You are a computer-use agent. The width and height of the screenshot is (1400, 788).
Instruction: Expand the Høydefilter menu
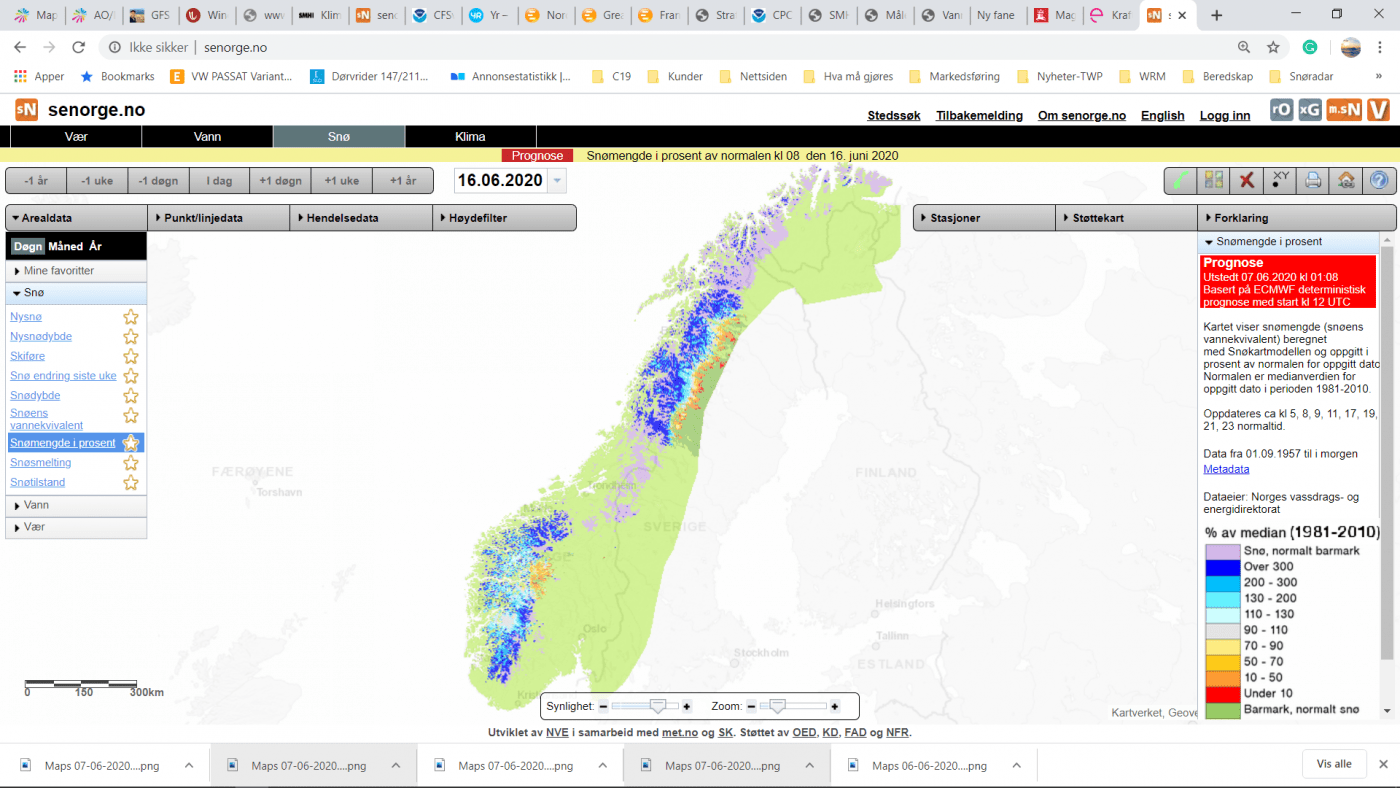pos(505,217)
